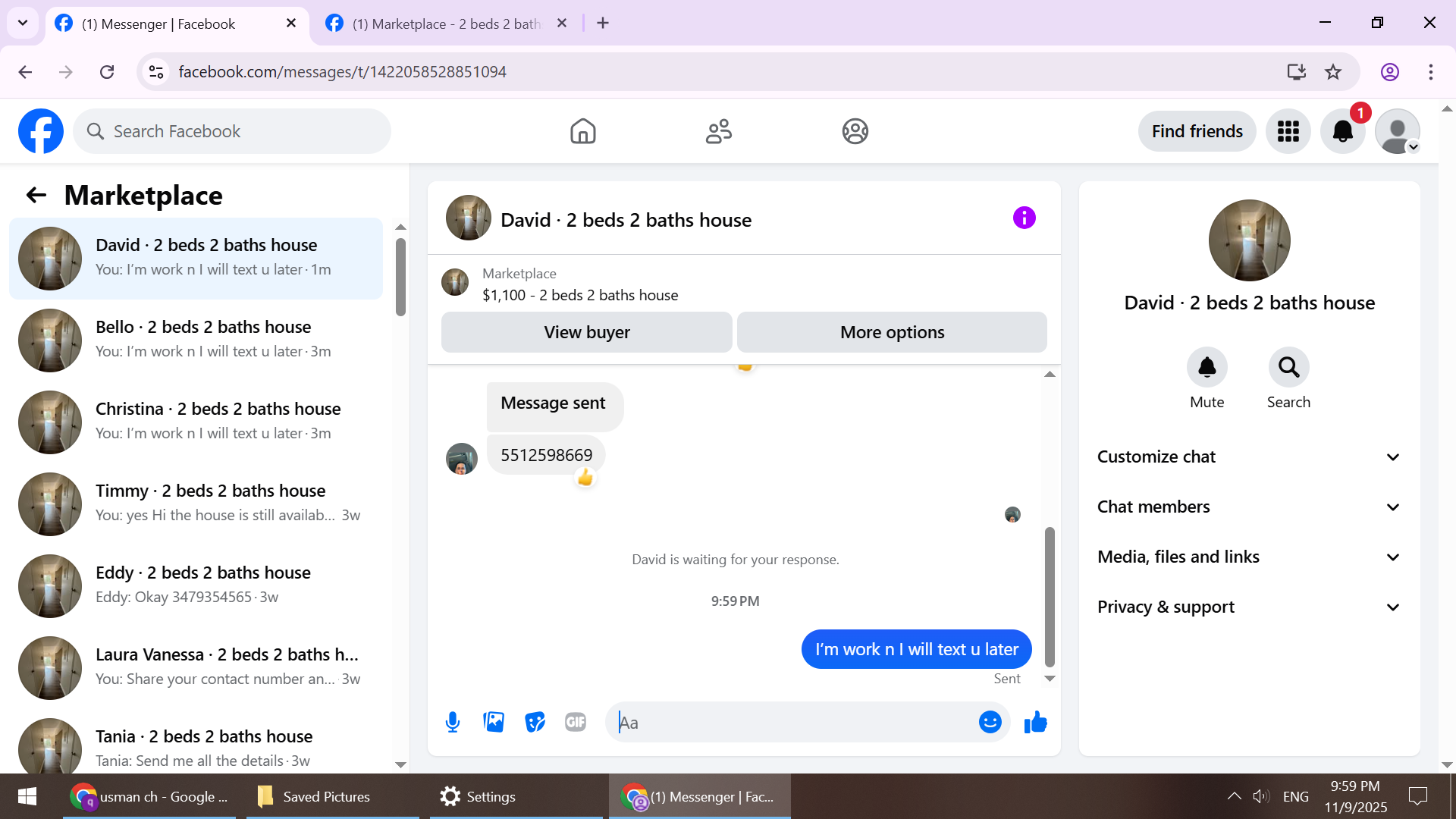Screen dimensions: 1456x819
Task: Click the View buyer button
Action: pyautogui.click(x=587, y=332)
